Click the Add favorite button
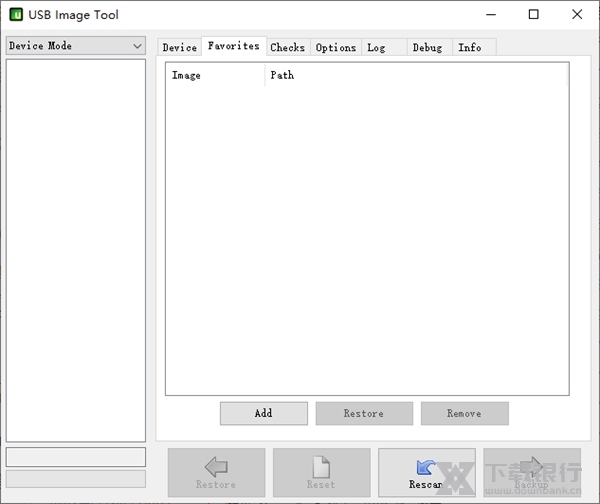 (x=263, y=413)
